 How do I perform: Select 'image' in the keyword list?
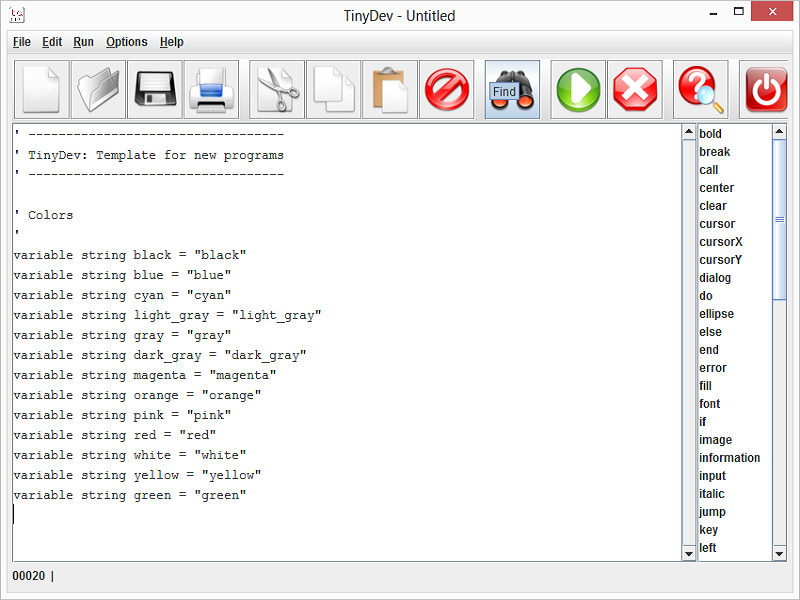[x=715, y=440]
